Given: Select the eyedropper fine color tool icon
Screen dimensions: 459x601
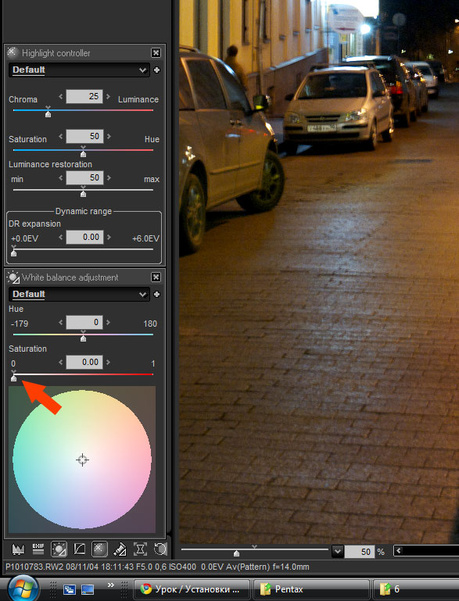Looking at the screenshot, I should click(x=120, y=550).
